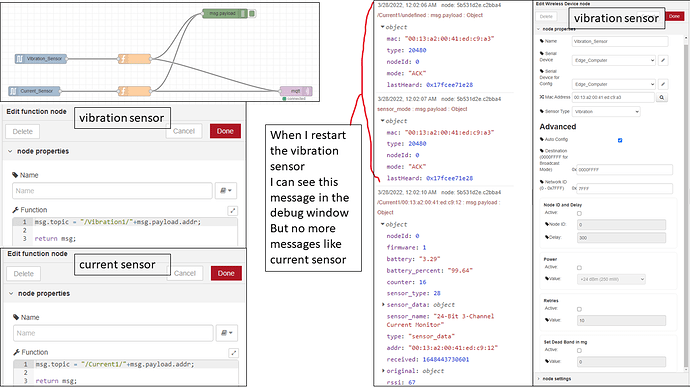Expand the current function's code editor
The width and height of the screenshot is (690, 388).
234,353
